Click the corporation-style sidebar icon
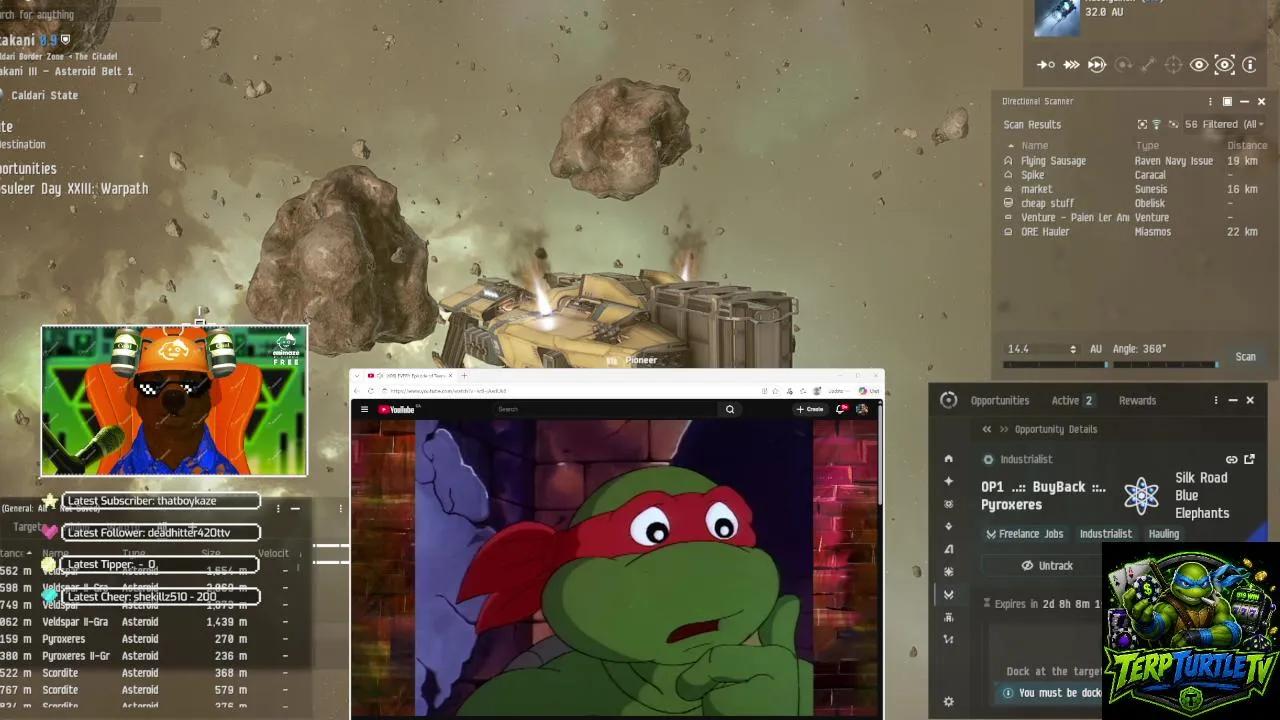 [x=949, y=617]
